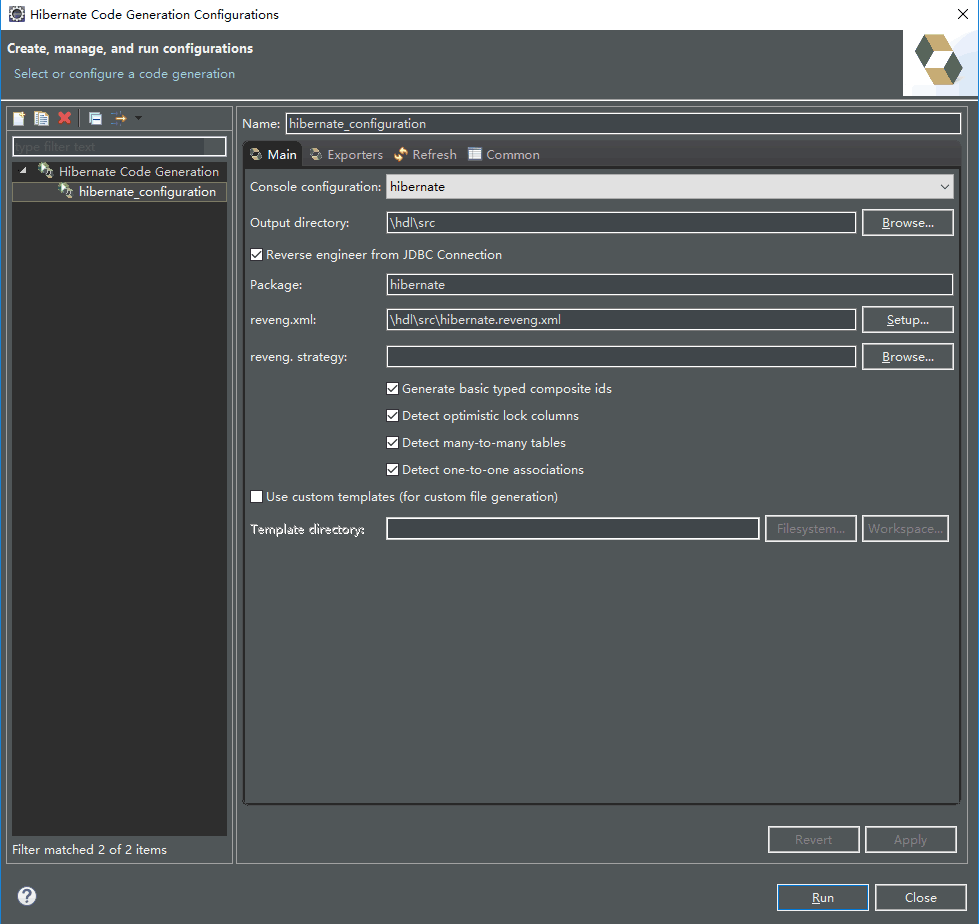Viewport: 979px width, 924px height.
Task: Disable Reverse engineer from JDBC Connection
Action: click(257, 255)
